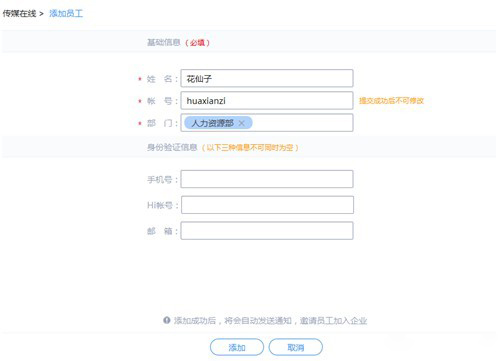Focus the 姓名 field containing 花仙子
The height and width of the screenshot is (361, 498).
tap(267, 78)
